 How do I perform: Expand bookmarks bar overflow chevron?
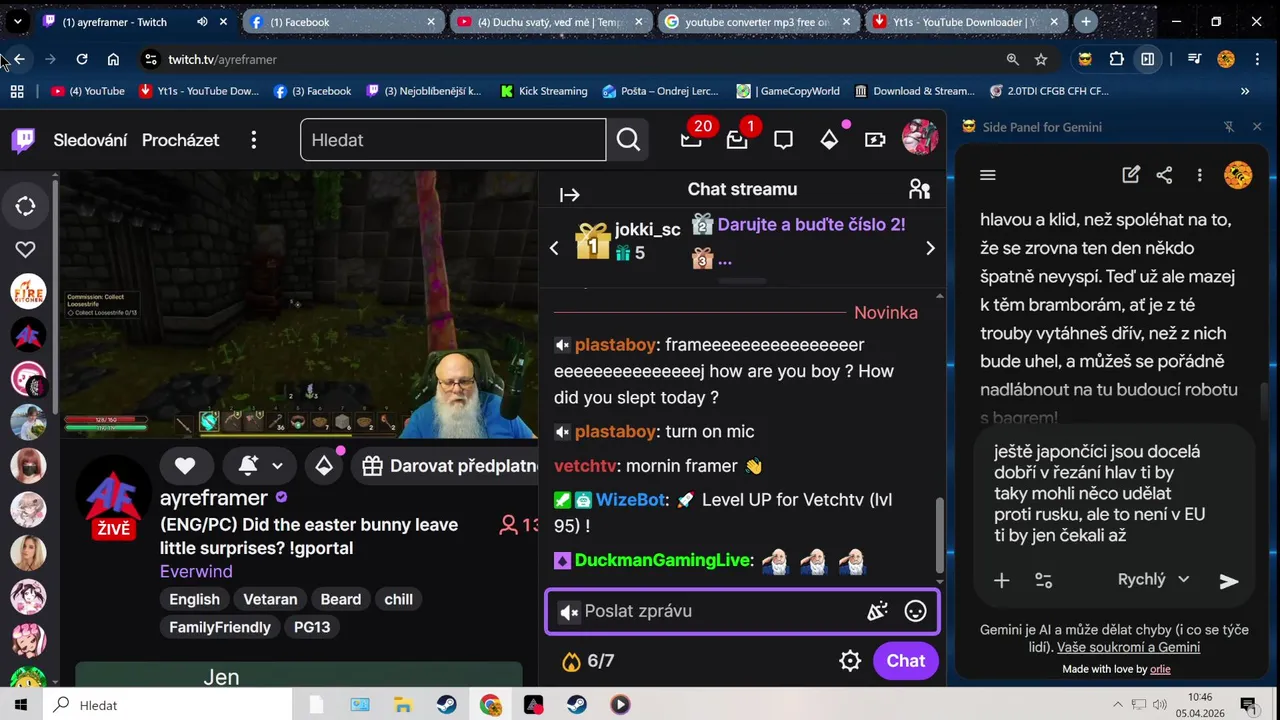click(1245, 91)
